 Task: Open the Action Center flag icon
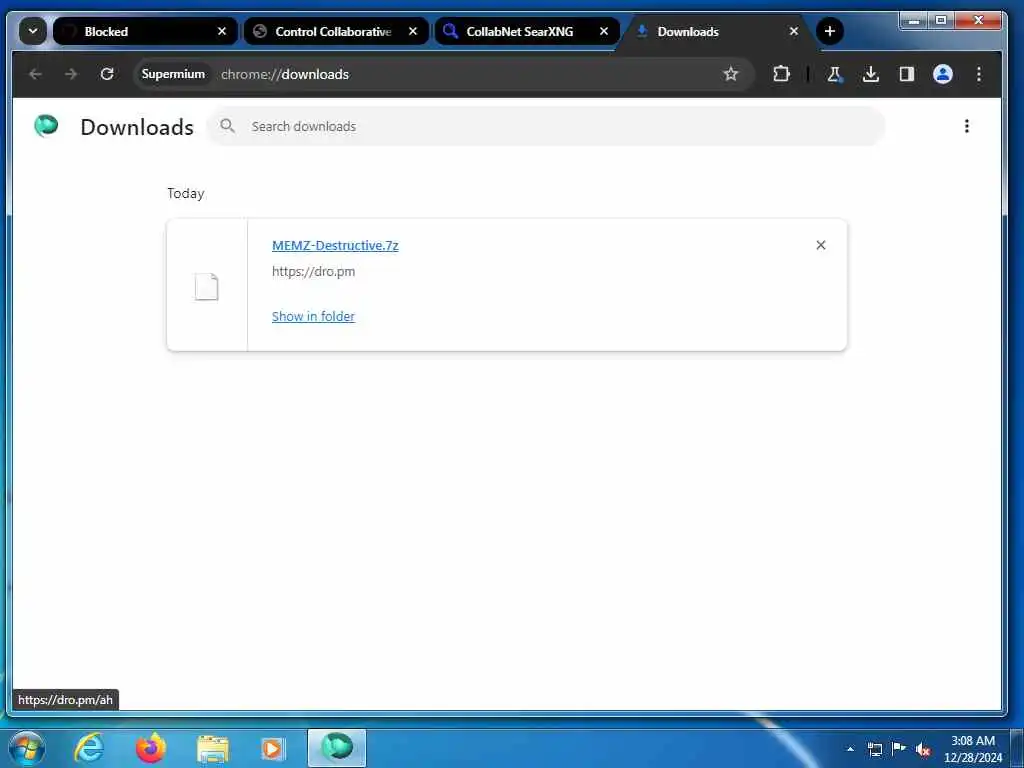click(x=899, y=748)
